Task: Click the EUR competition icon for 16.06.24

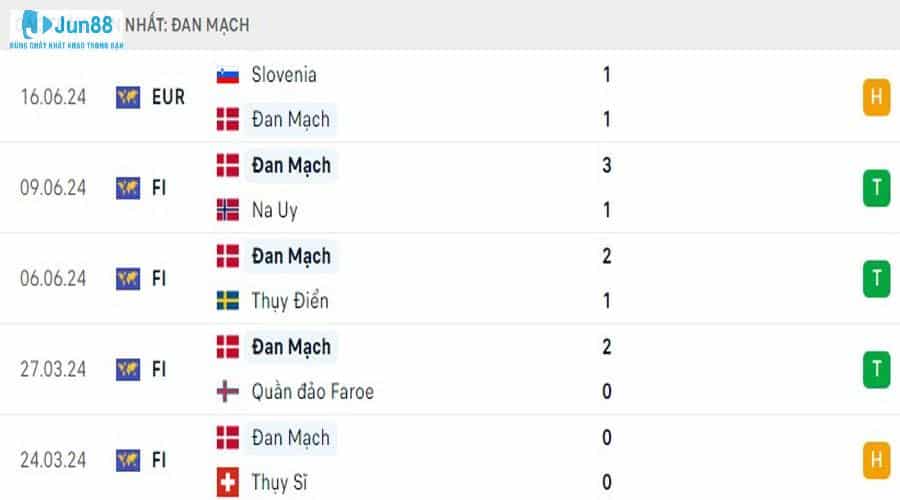Action: (128, 97)
